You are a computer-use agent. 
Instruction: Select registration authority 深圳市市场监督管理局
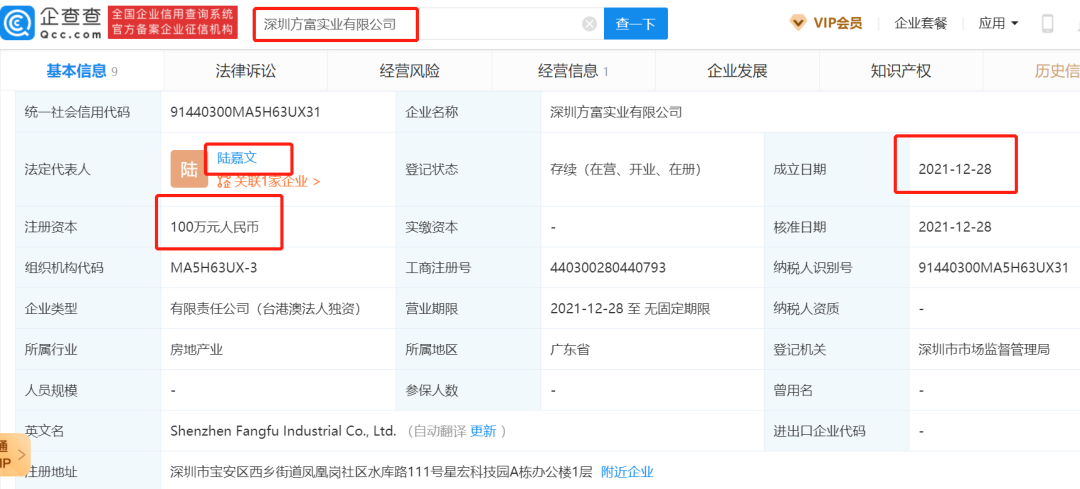984,349
